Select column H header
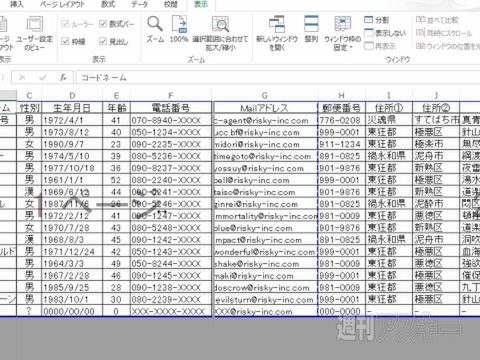This screenshot has width=480, height=360. (341, 96)
